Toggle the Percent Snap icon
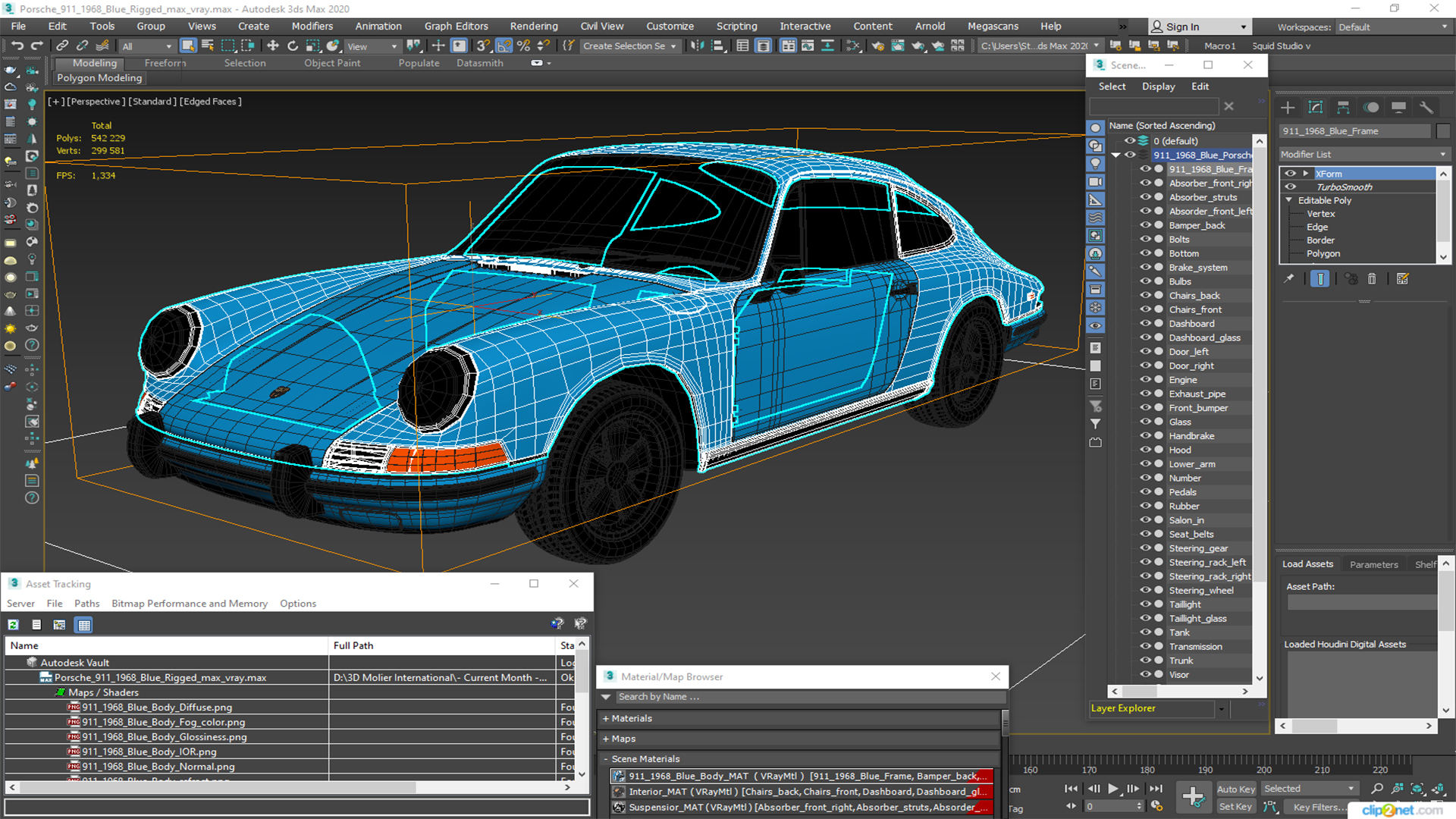 click(523, 45)
